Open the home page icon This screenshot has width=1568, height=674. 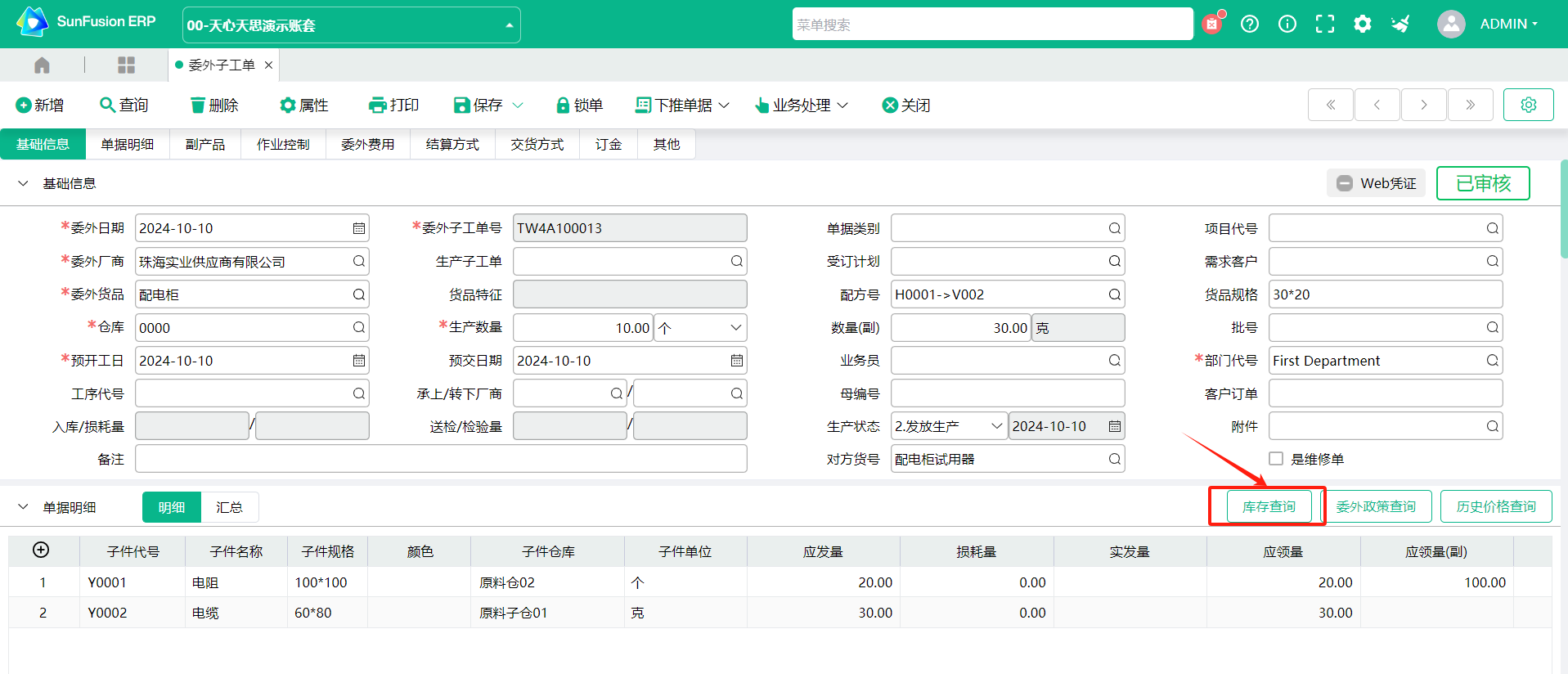pyautogui.click(x=42, y=65)
